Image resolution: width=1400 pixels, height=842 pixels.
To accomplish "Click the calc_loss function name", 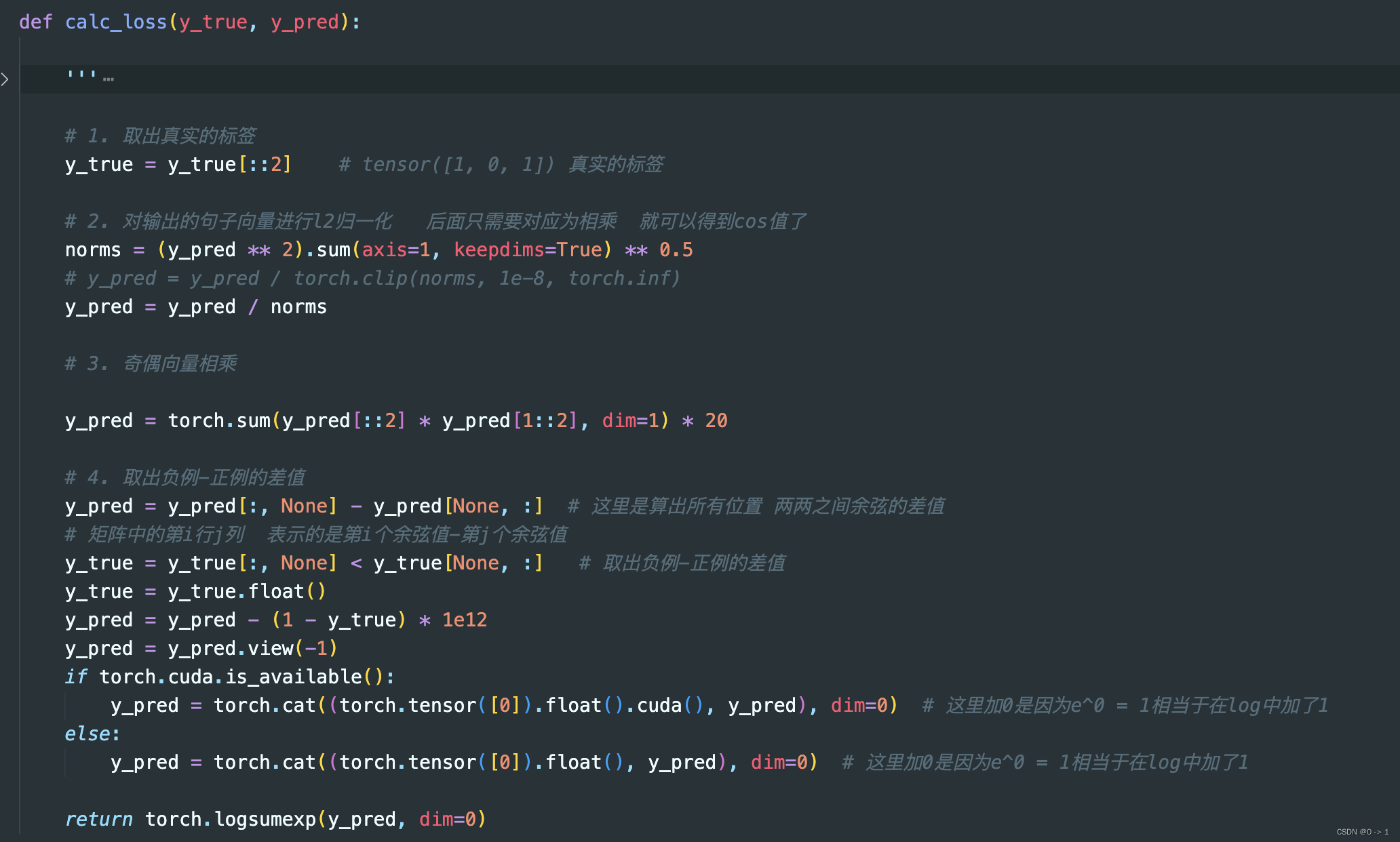I will coord(115,22).
